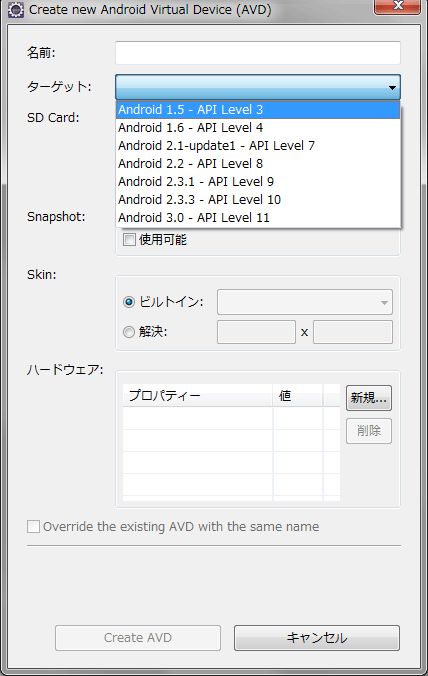This screenshot has height=676, width=428.
Task: Select Android 1.6 - API Level 4
Action: 258,128
